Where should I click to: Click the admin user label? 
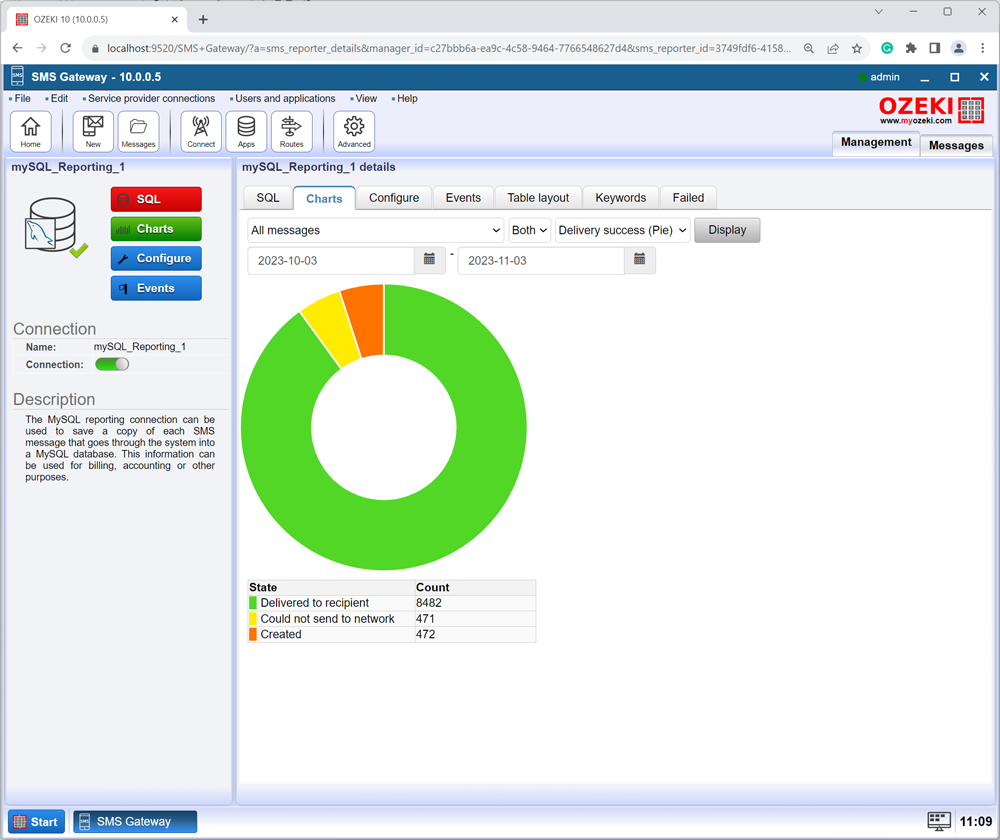tap(885, 77)
